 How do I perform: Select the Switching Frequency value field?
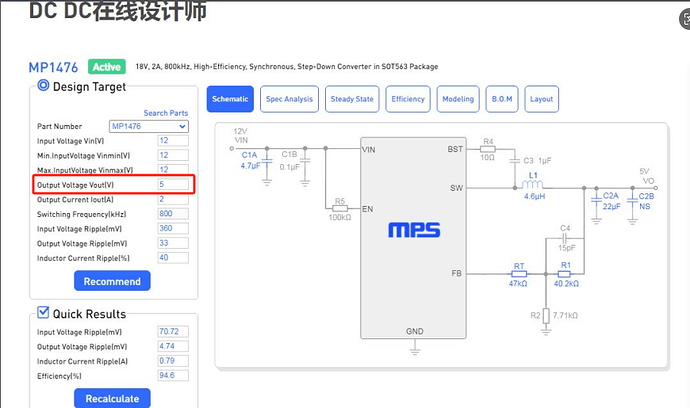click(173, 213)
